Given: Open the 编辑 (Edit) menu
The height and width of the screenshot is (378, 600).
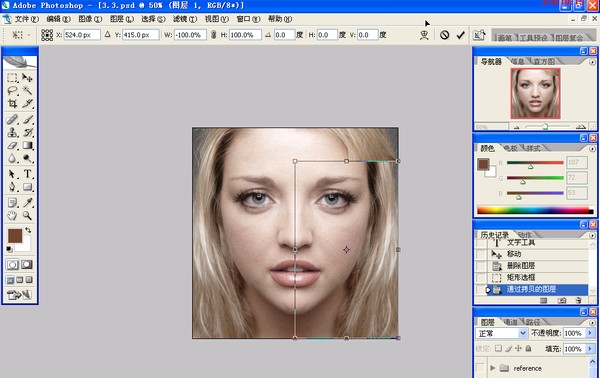Looking at the screenshot, I should pos(58,19).
